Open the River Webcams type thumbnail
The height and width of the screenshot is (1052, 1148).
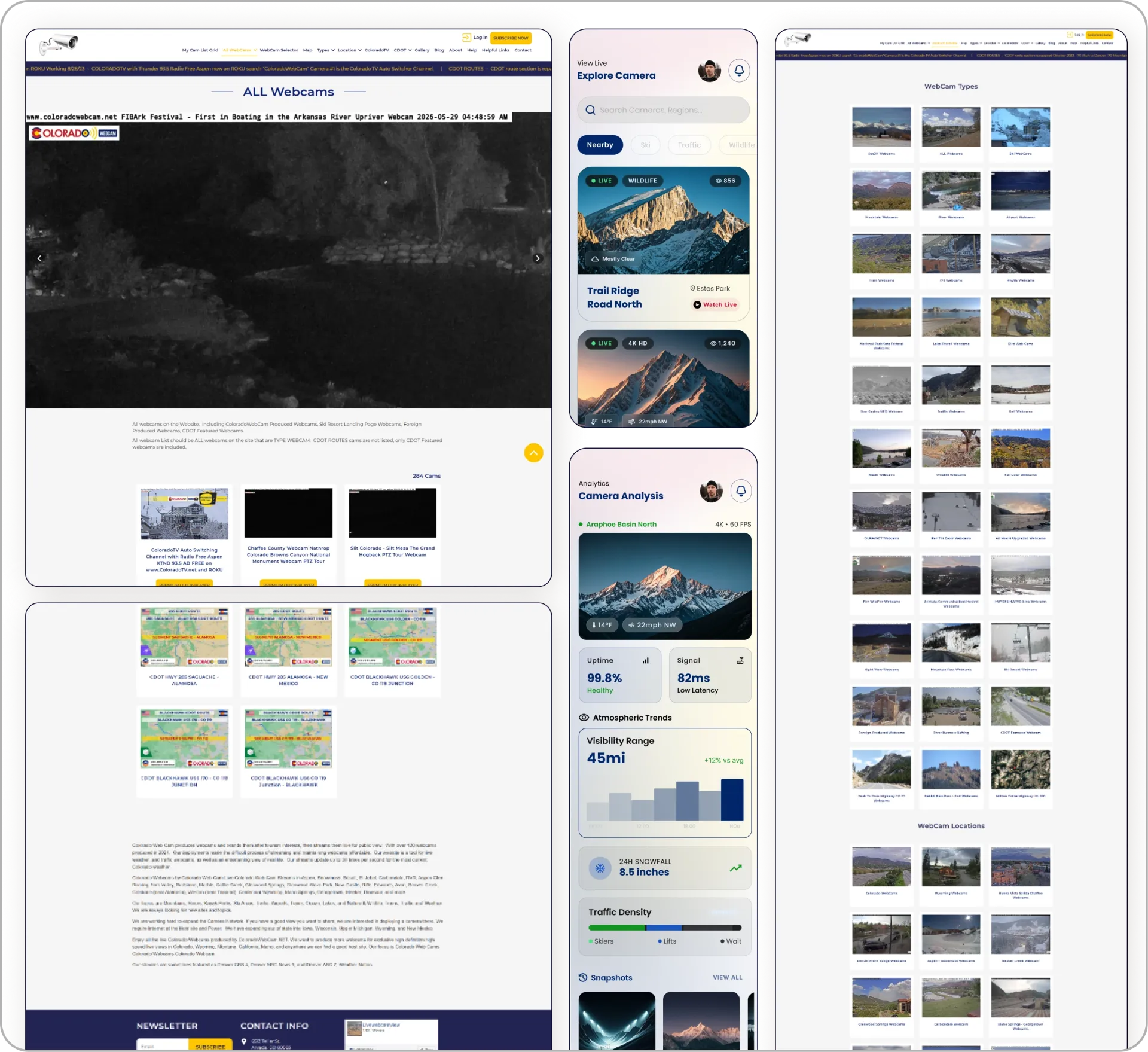click(951, 191)
